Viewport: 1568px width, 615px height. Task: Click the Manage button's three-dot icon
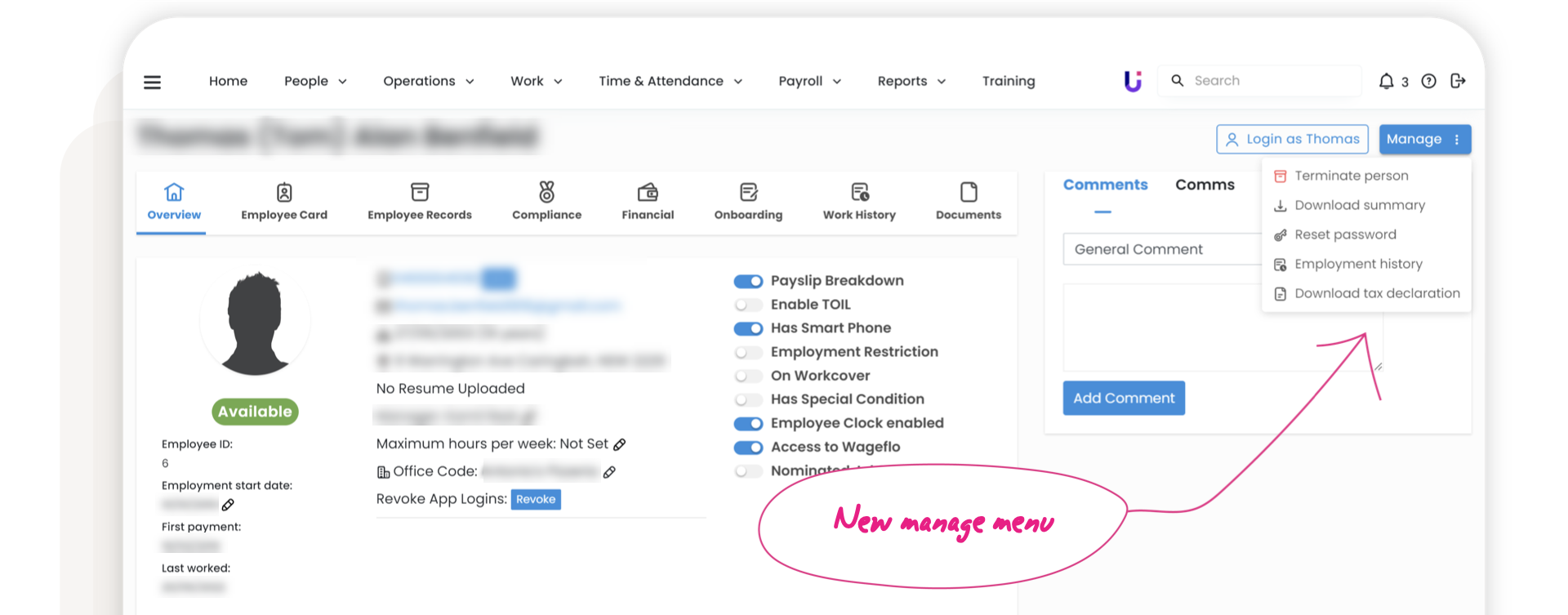(x=1457, y=140)
